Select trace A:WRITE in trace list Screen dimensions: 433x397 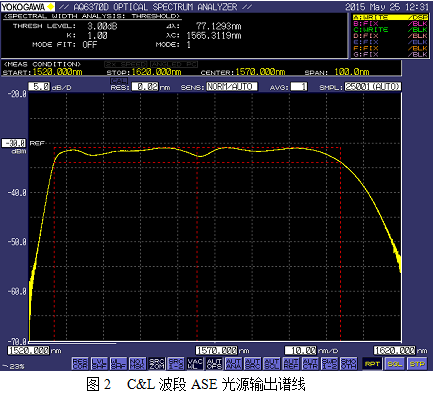click(x=390, y=17)
